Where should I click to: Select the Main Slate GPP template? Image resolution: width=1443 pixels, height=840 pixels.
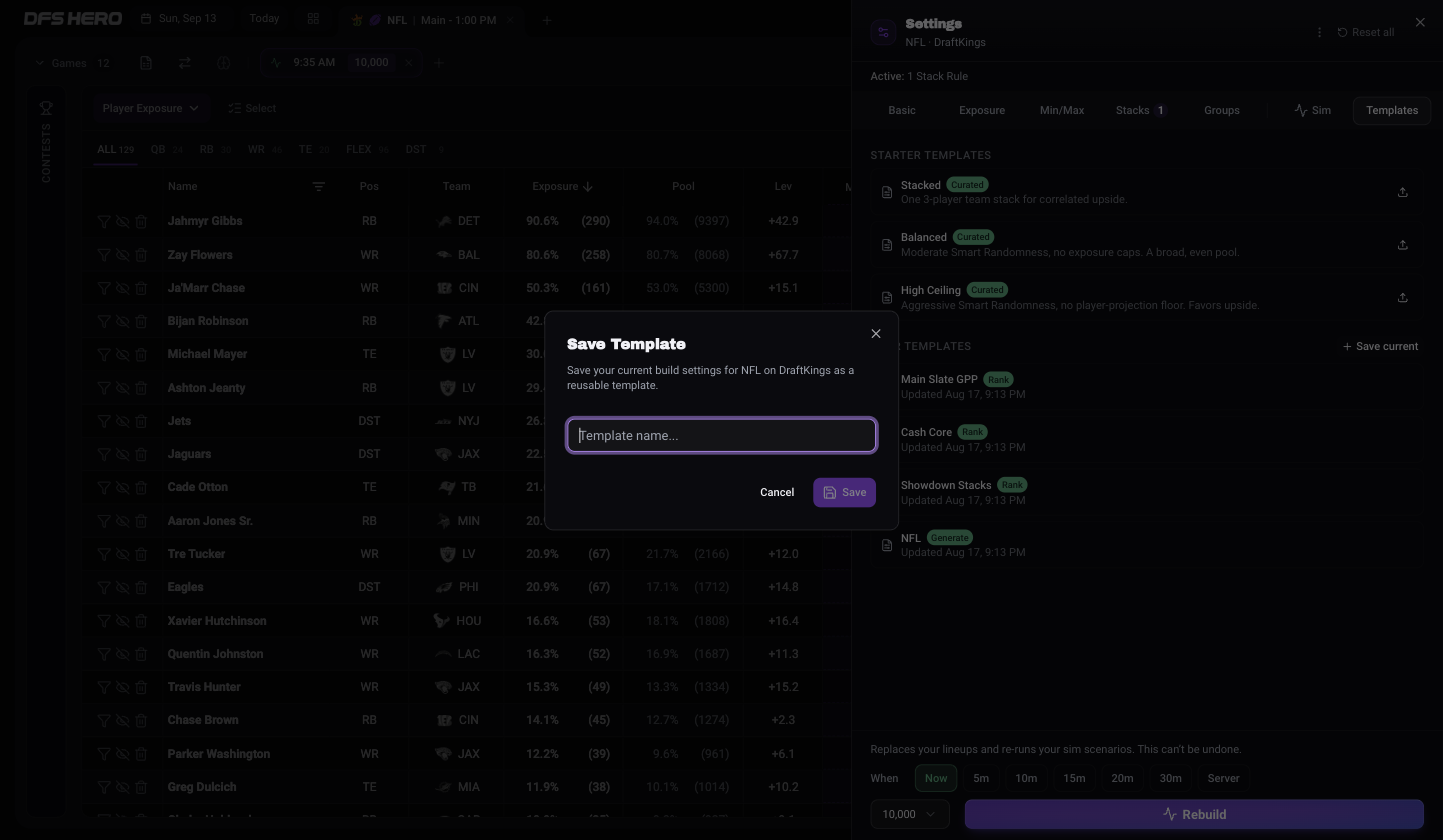1146,386
